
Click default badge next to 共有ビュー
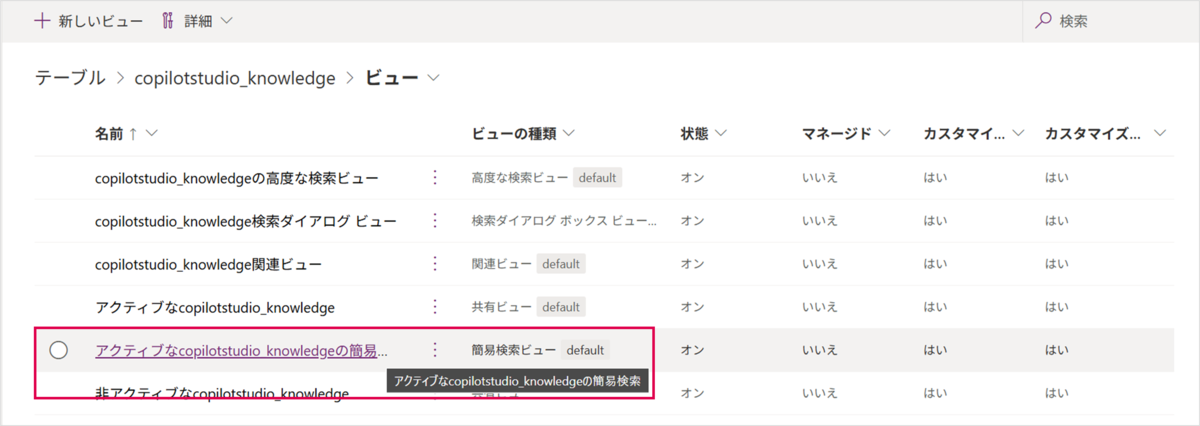[x=561, y=307]
